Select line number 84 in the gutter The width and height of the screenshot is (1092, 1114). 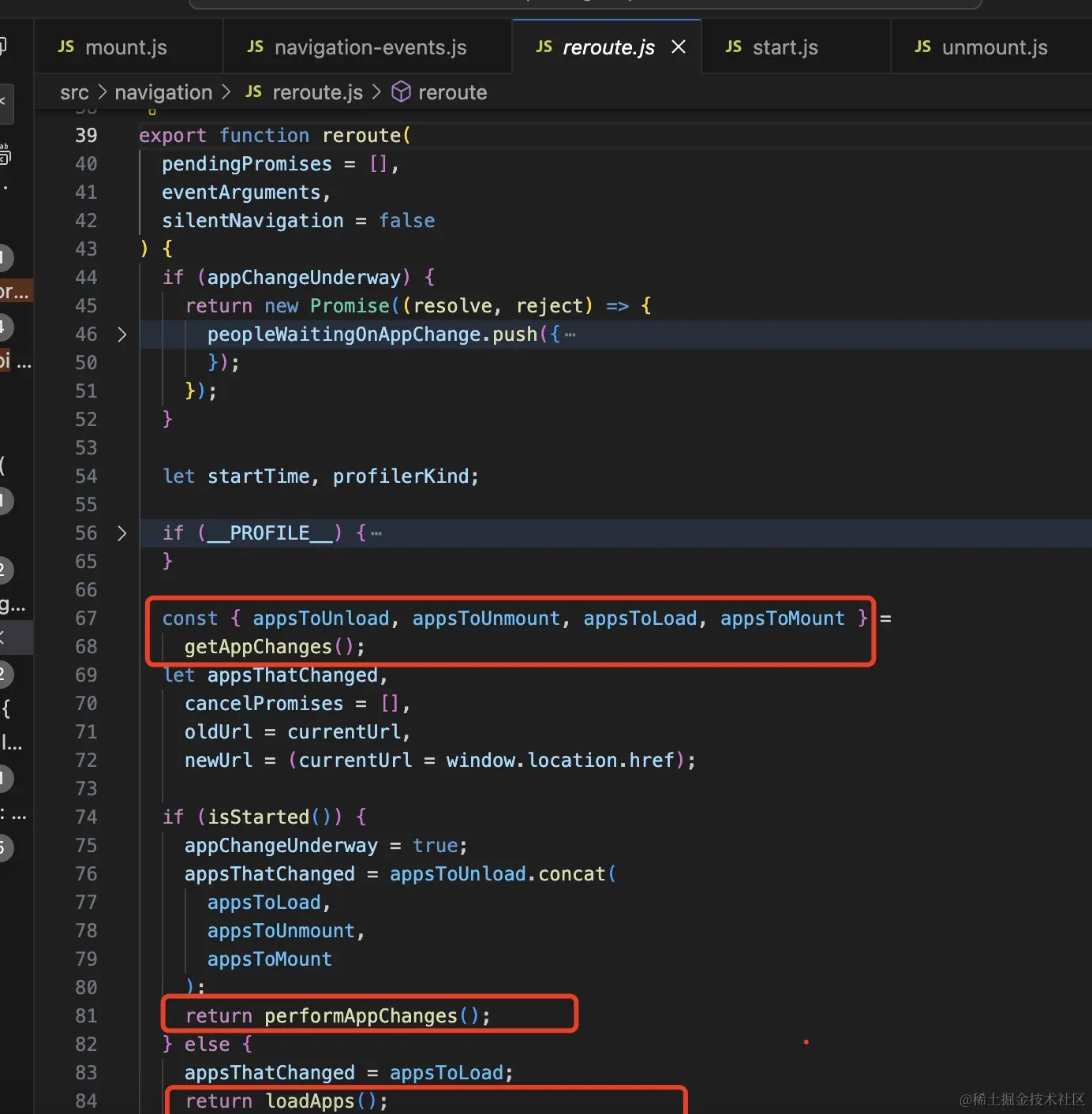[86, 1101]
